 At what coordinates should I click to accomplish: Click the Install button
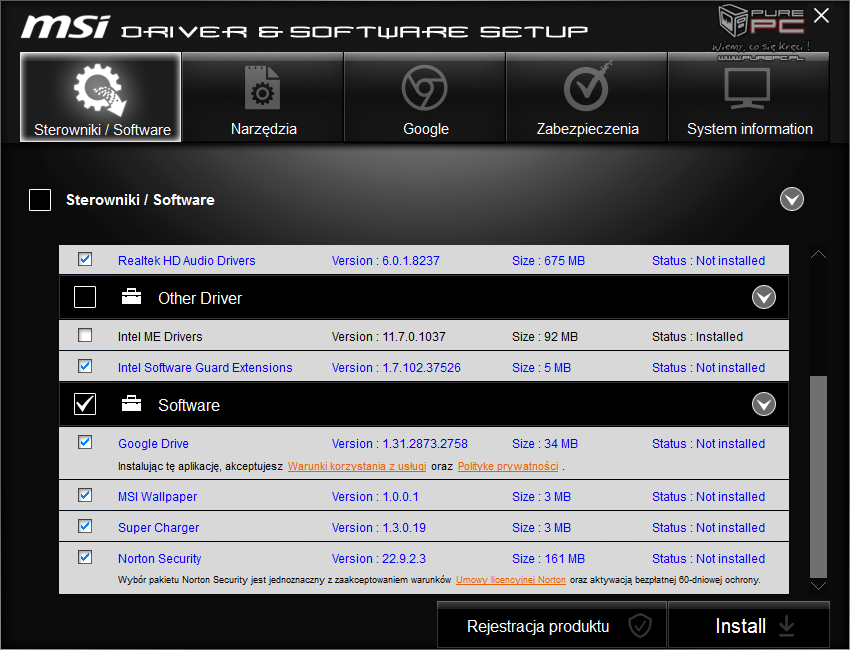(x=749, y=625)
